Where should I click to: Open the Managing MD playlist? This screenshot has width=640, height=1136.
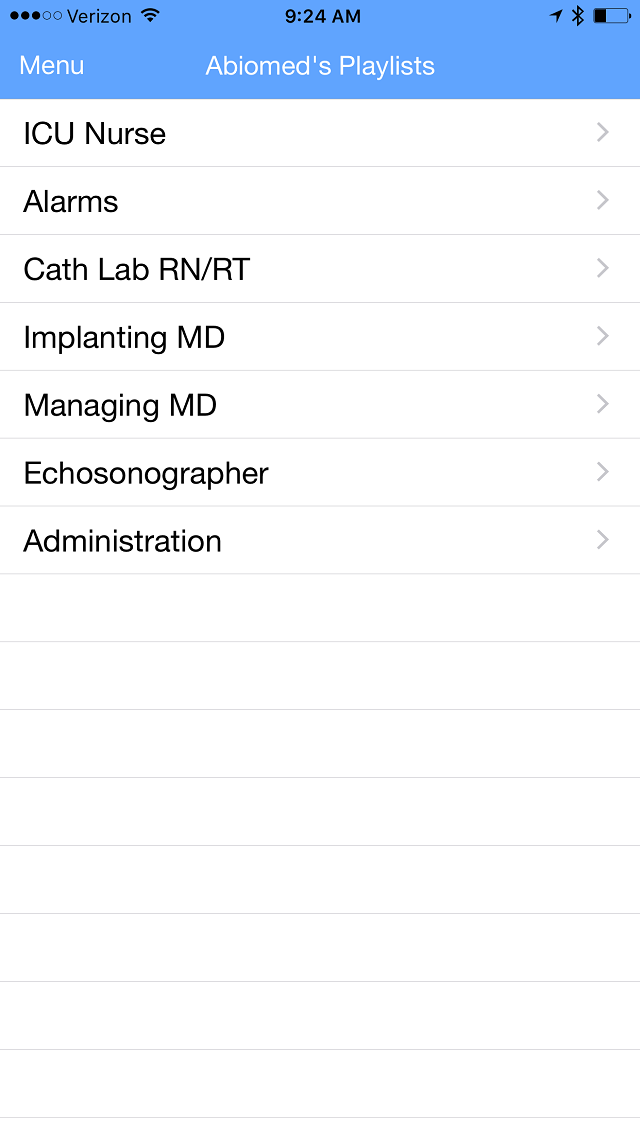pyautogui.click(x=120, y=405)
